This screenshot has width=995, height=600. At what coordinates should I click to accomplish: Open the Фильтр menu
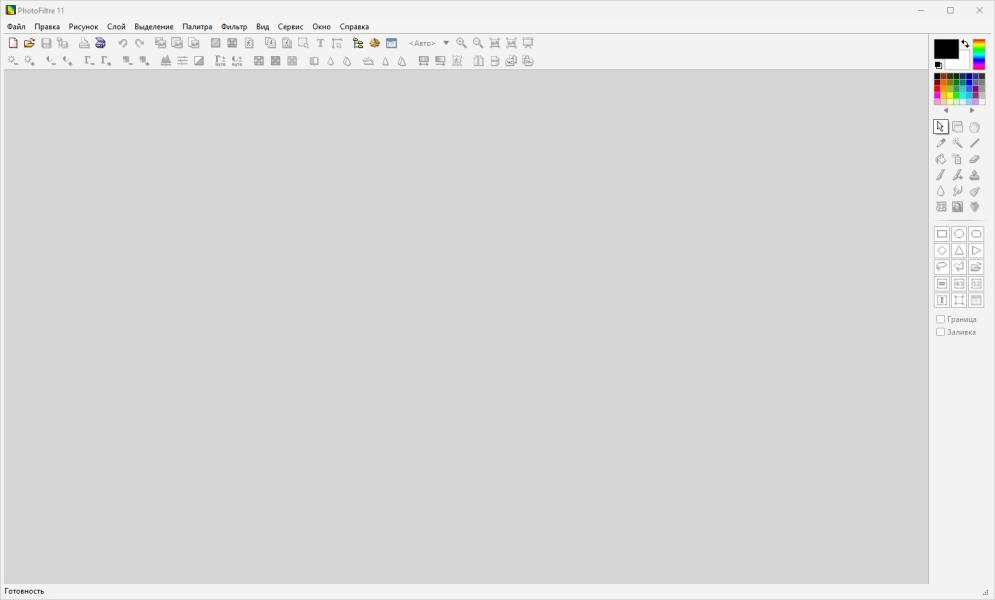[234, 27]
